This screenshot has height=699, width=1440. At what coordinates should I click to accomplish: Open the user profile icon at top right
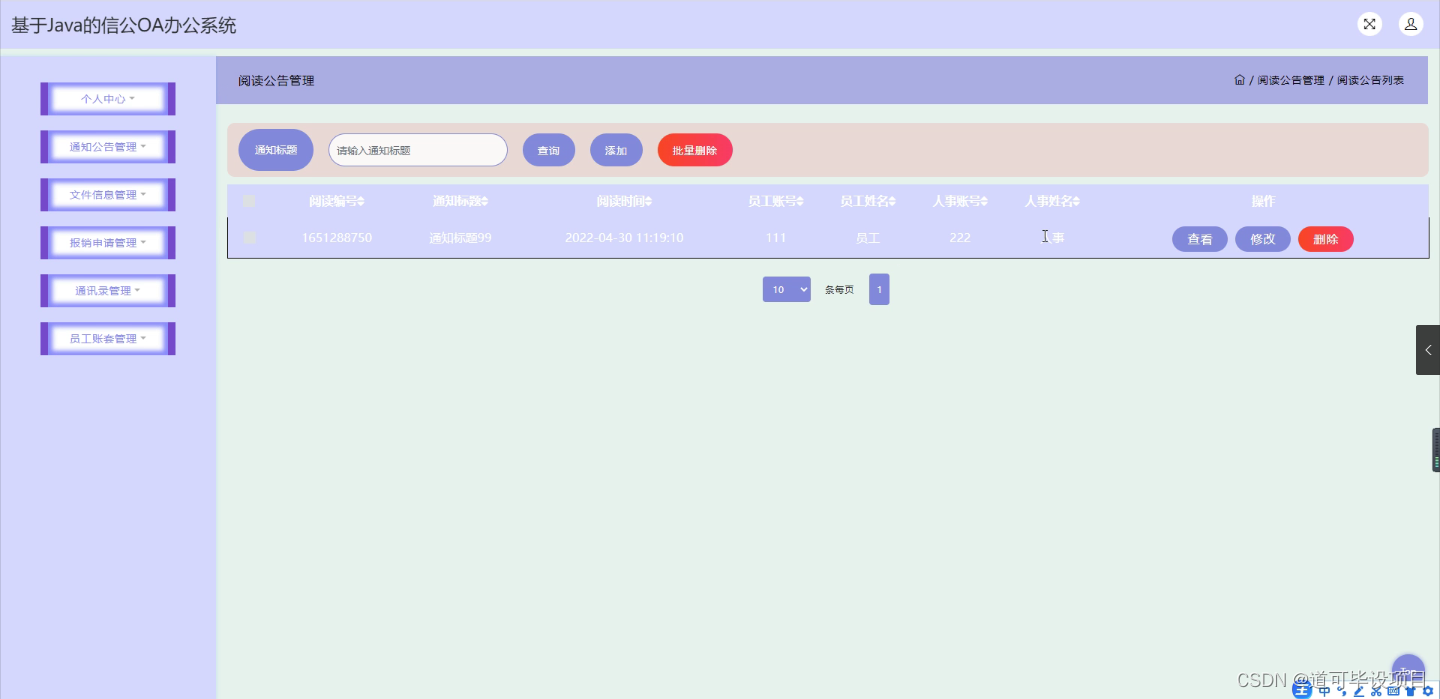click(1410, 23)
